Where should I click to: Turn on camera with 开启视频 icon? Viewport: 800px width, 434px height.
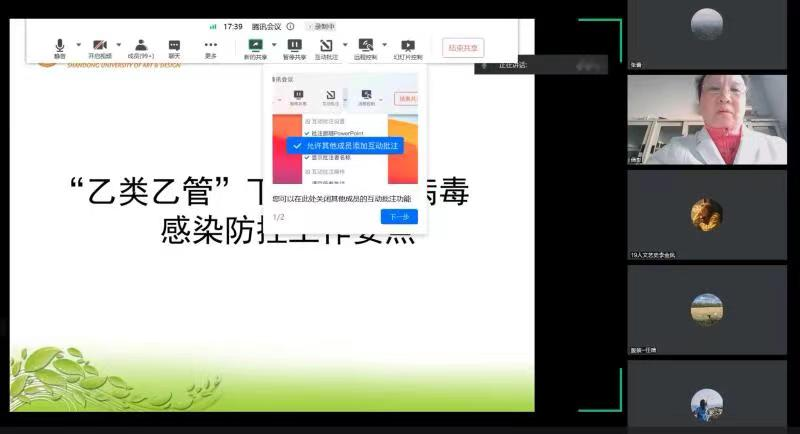point(100,46)
